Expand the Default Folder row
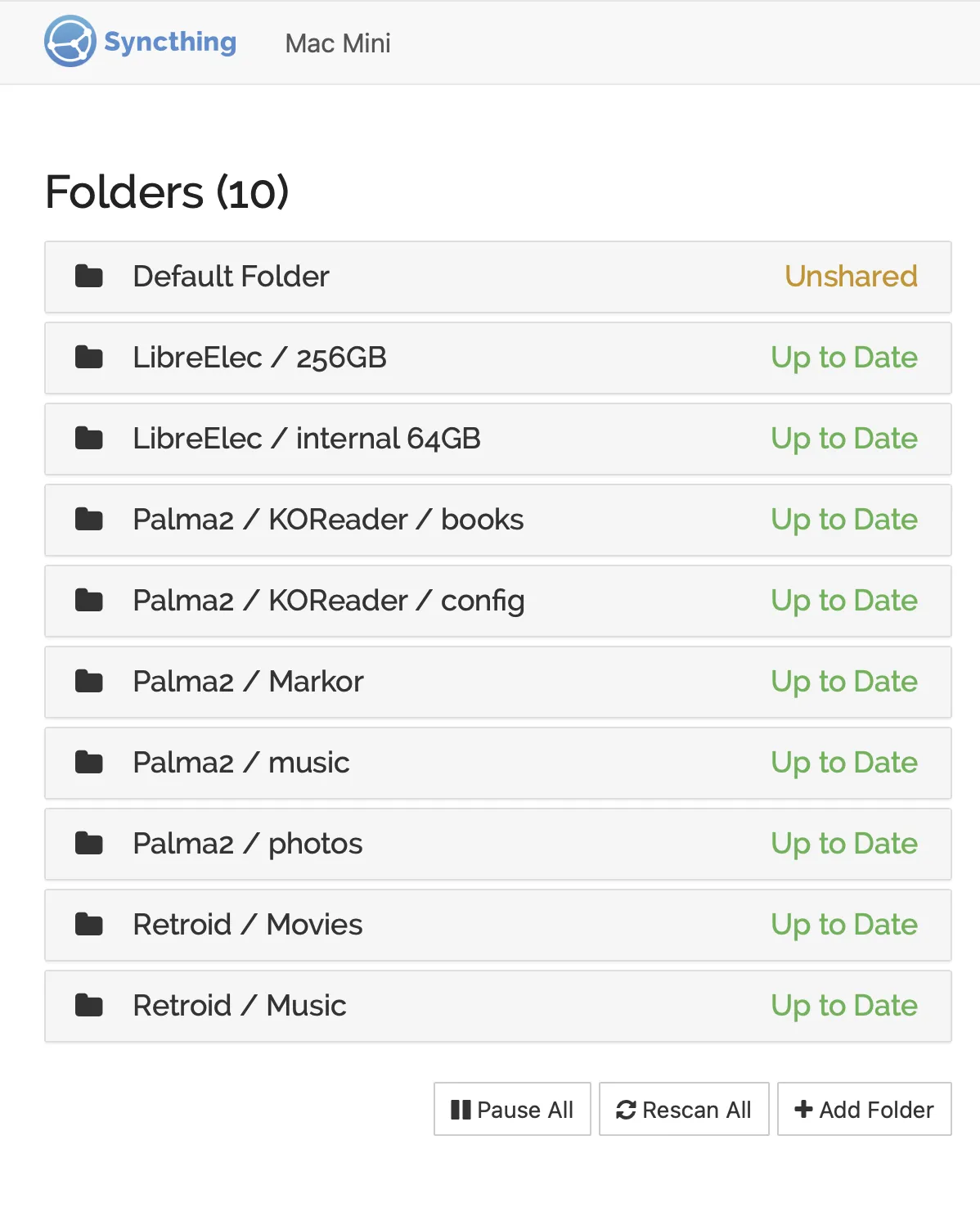Screen dimensions: 980x1221 pos(491,277)
